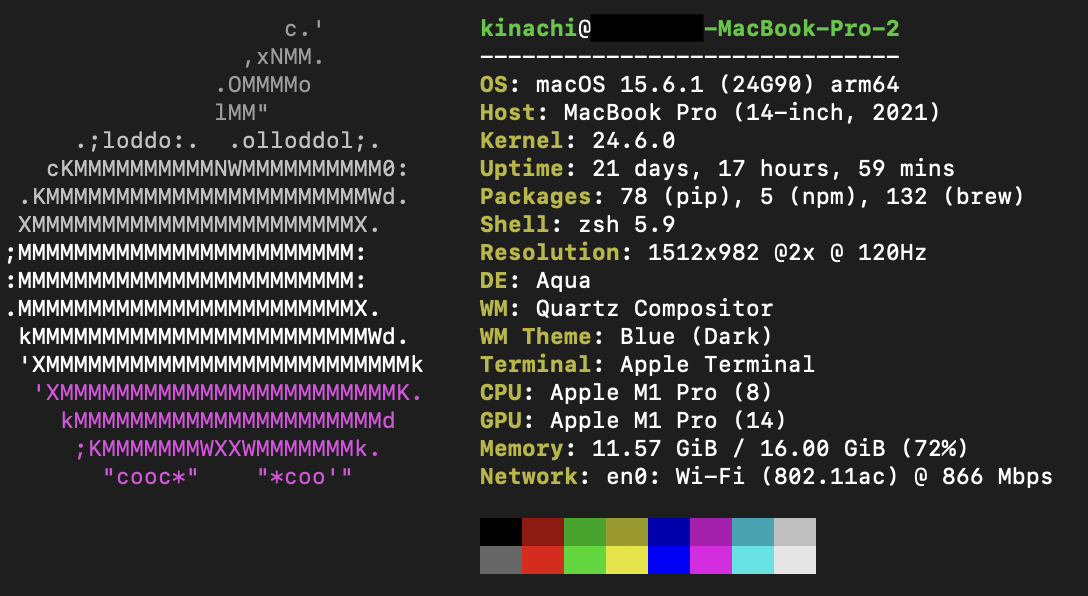Click the Resolution line "1512x982 @2x @ 120Hz"
Screen dimensions: 1088x596
tap(704, 253)
